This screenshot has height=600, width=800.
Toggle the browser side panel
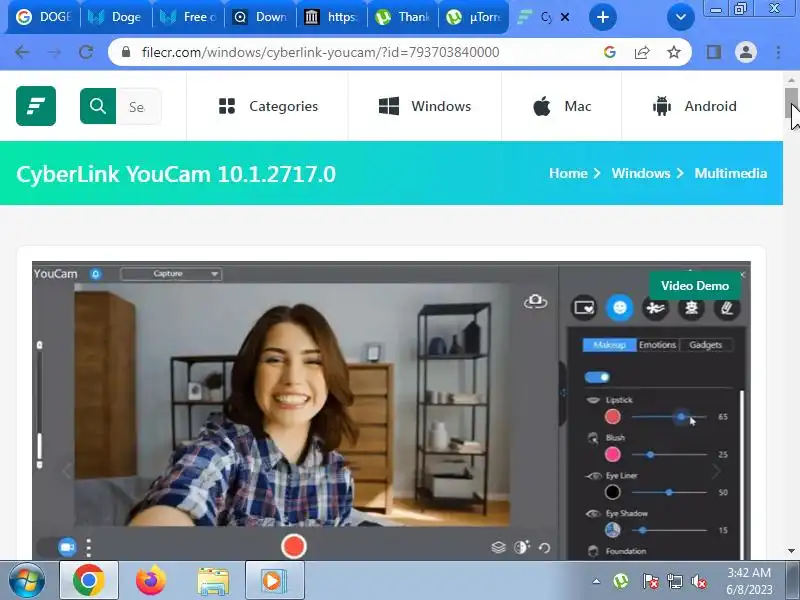(714, 52)
